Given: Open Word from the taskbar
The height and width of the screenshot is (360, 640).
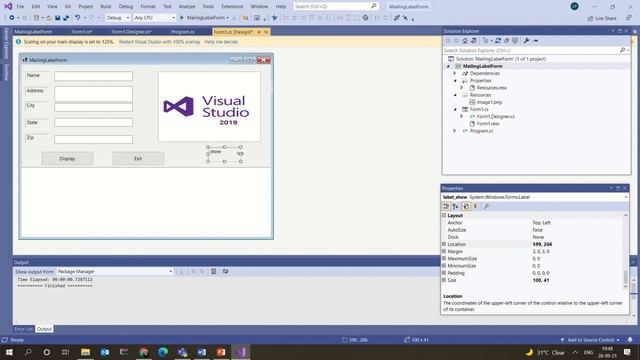Looking at the screenshot, I should pos(202,352).
